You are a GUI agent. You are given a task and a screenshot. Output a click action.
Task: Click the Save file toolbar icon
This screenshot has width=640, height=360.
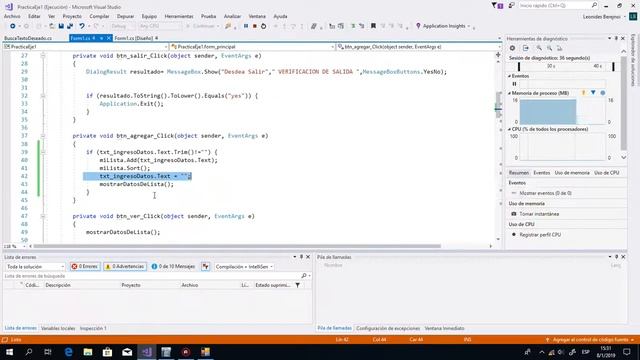pyautogui.click(x=61, y=26)
